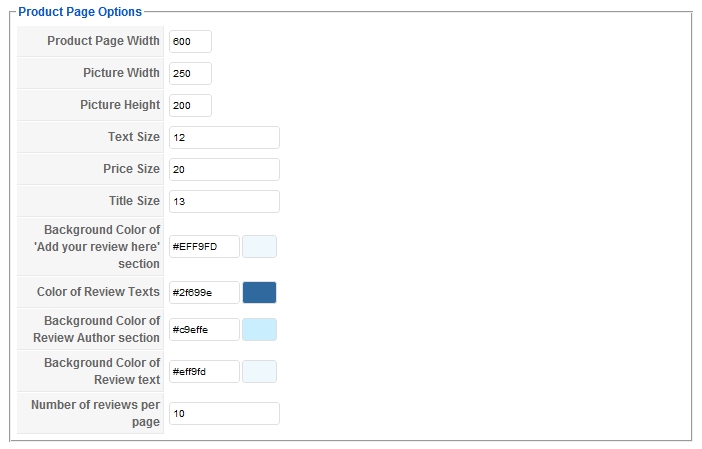Click the Price Size field showing 20
The width and height of the screenshot is (702, 449).
pos(224,170)
